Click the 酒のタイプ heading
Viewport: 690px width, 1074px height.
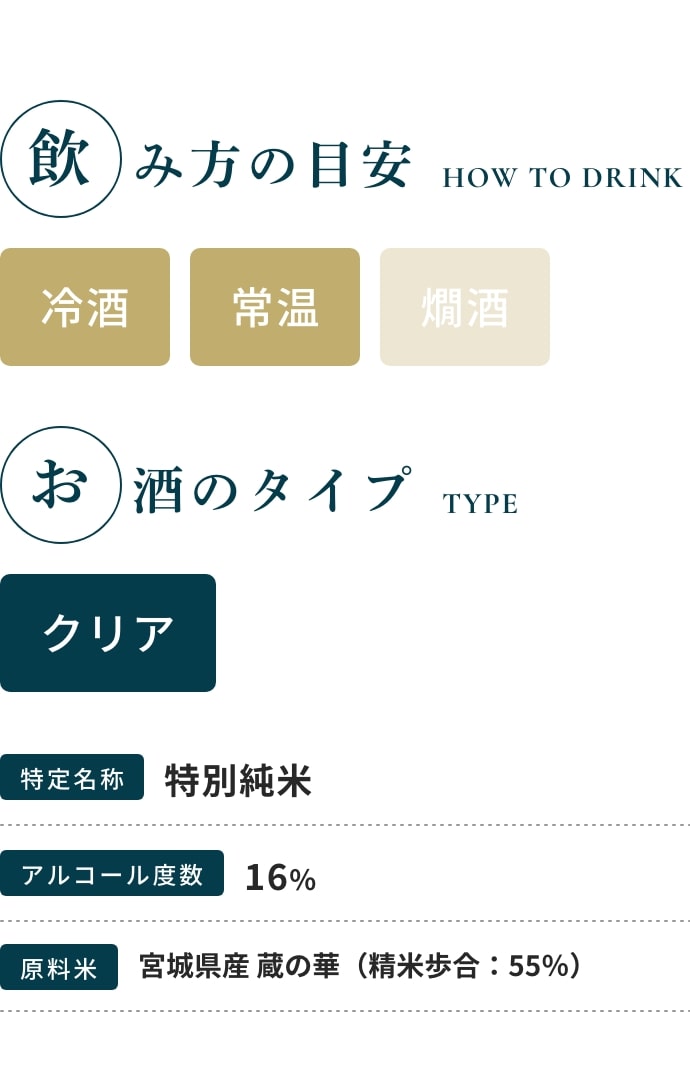272,489
